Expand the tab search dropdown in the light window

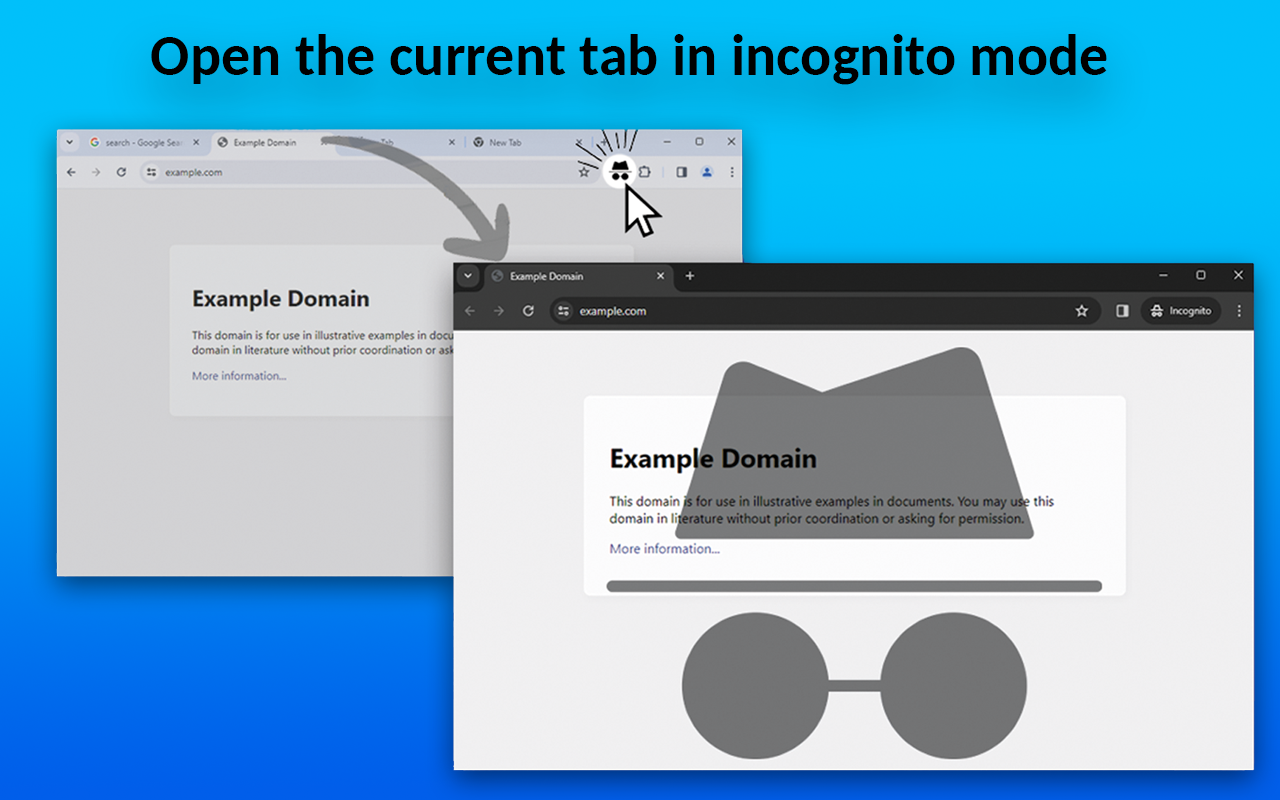tap(69, 142)
